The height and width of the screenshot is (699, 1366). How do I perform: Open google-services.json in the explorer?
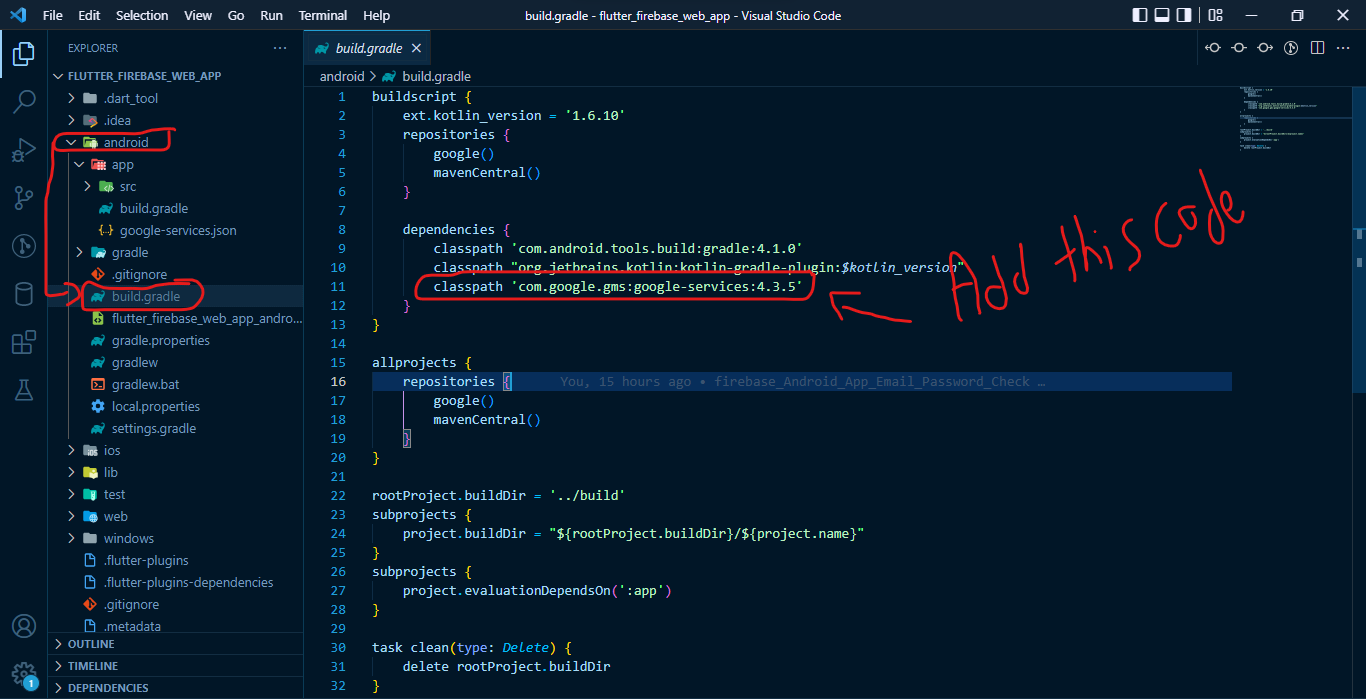pos(176,230)
